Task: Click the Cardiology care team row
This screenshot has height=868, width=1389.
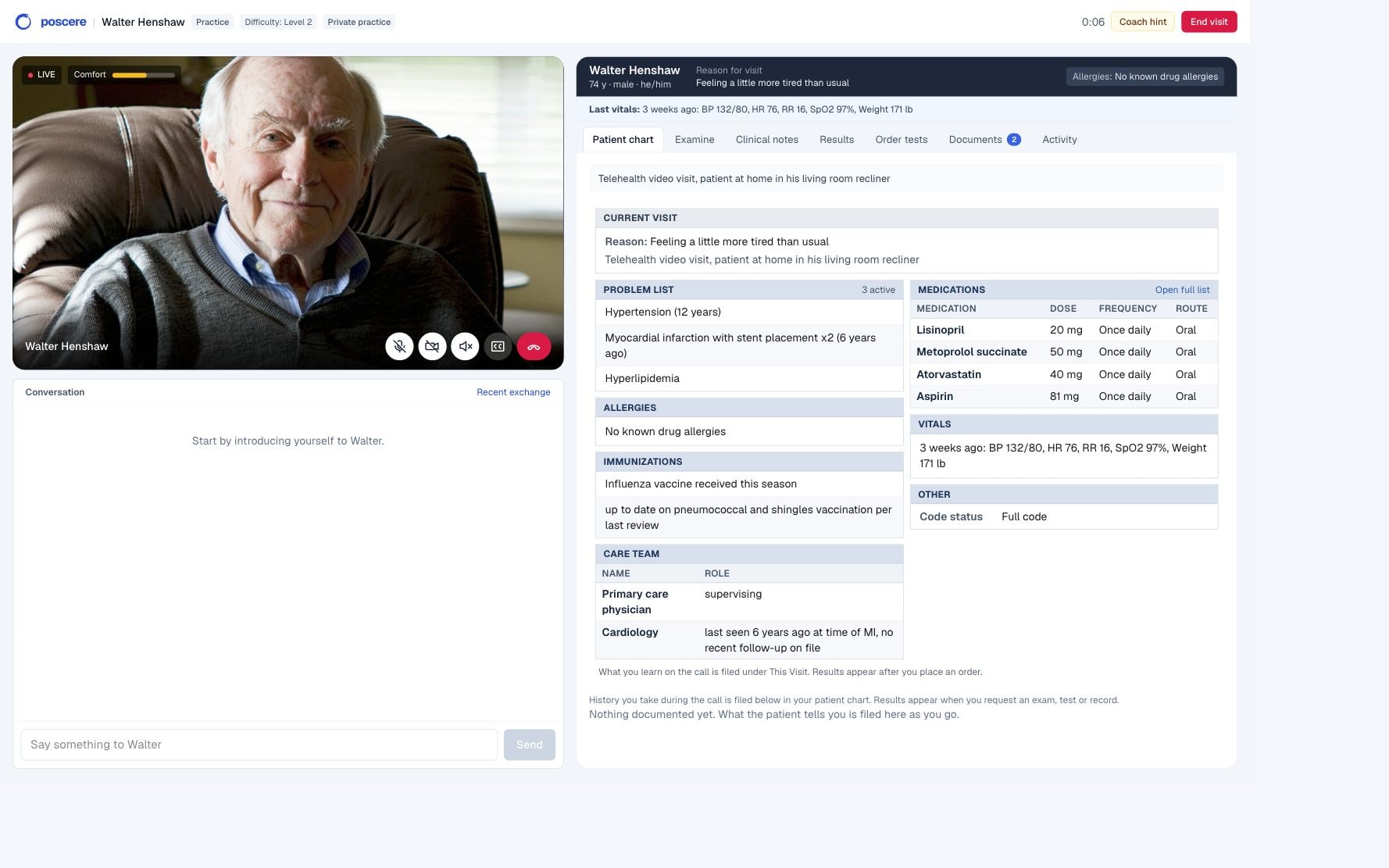Action: pos(749,640)
